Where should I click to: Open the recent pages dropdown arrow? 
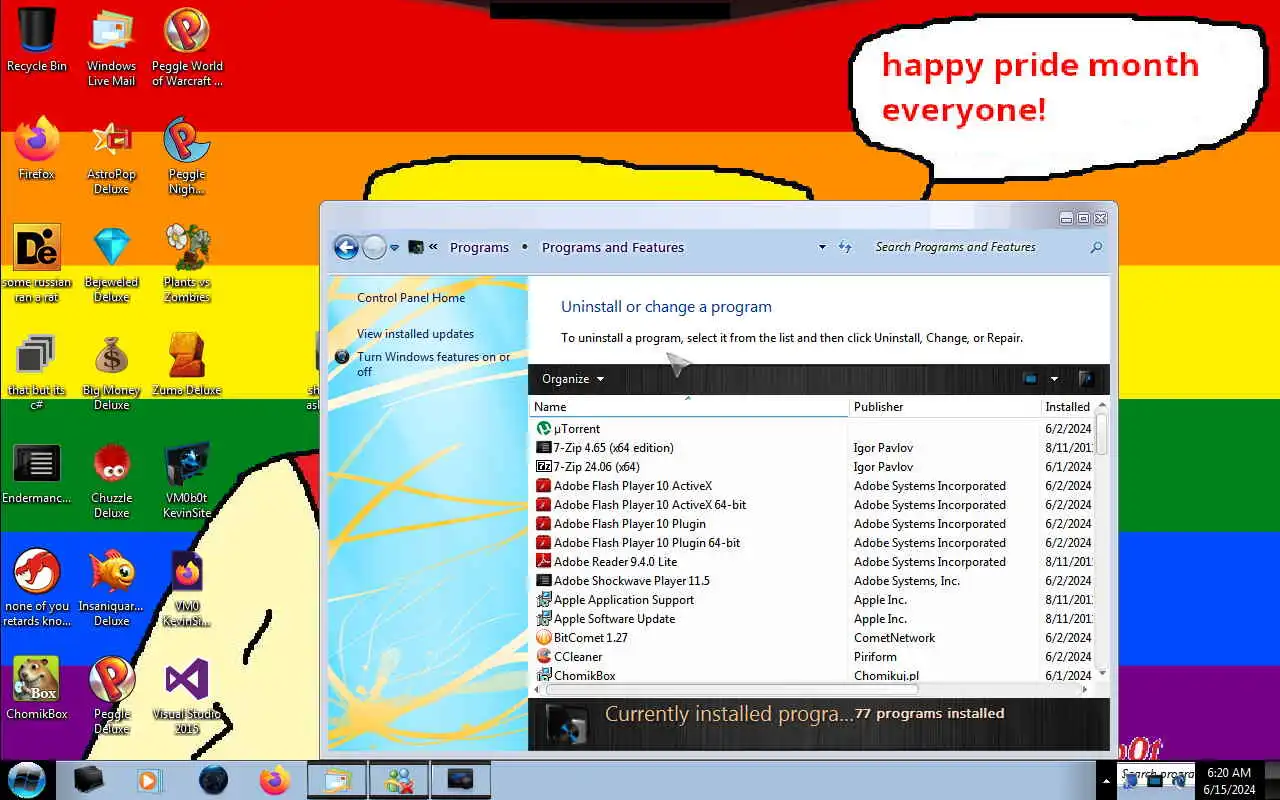[x=395, y=247]
